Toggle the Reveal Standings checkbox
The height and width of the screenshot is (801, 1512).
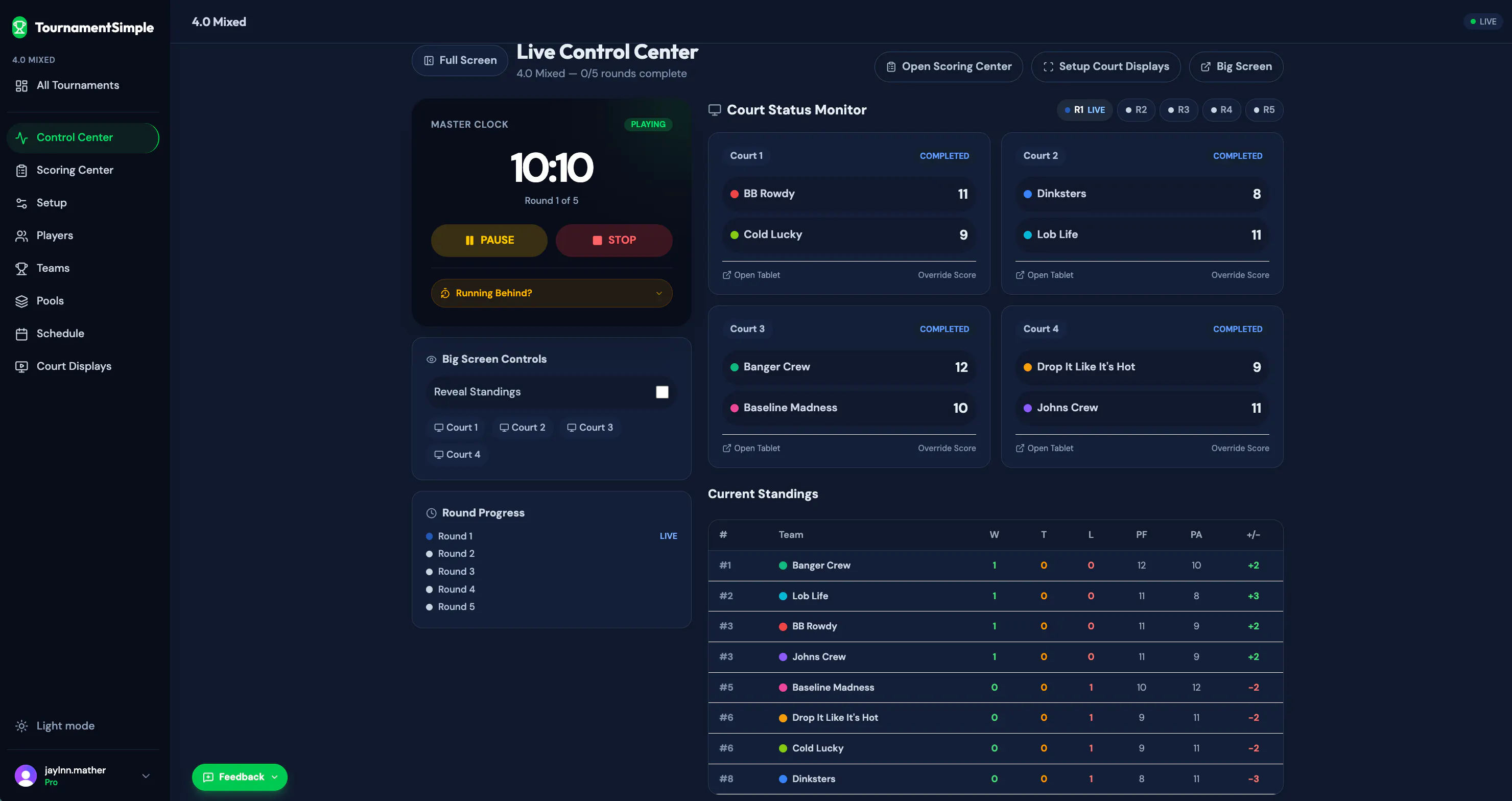(662, 392)
